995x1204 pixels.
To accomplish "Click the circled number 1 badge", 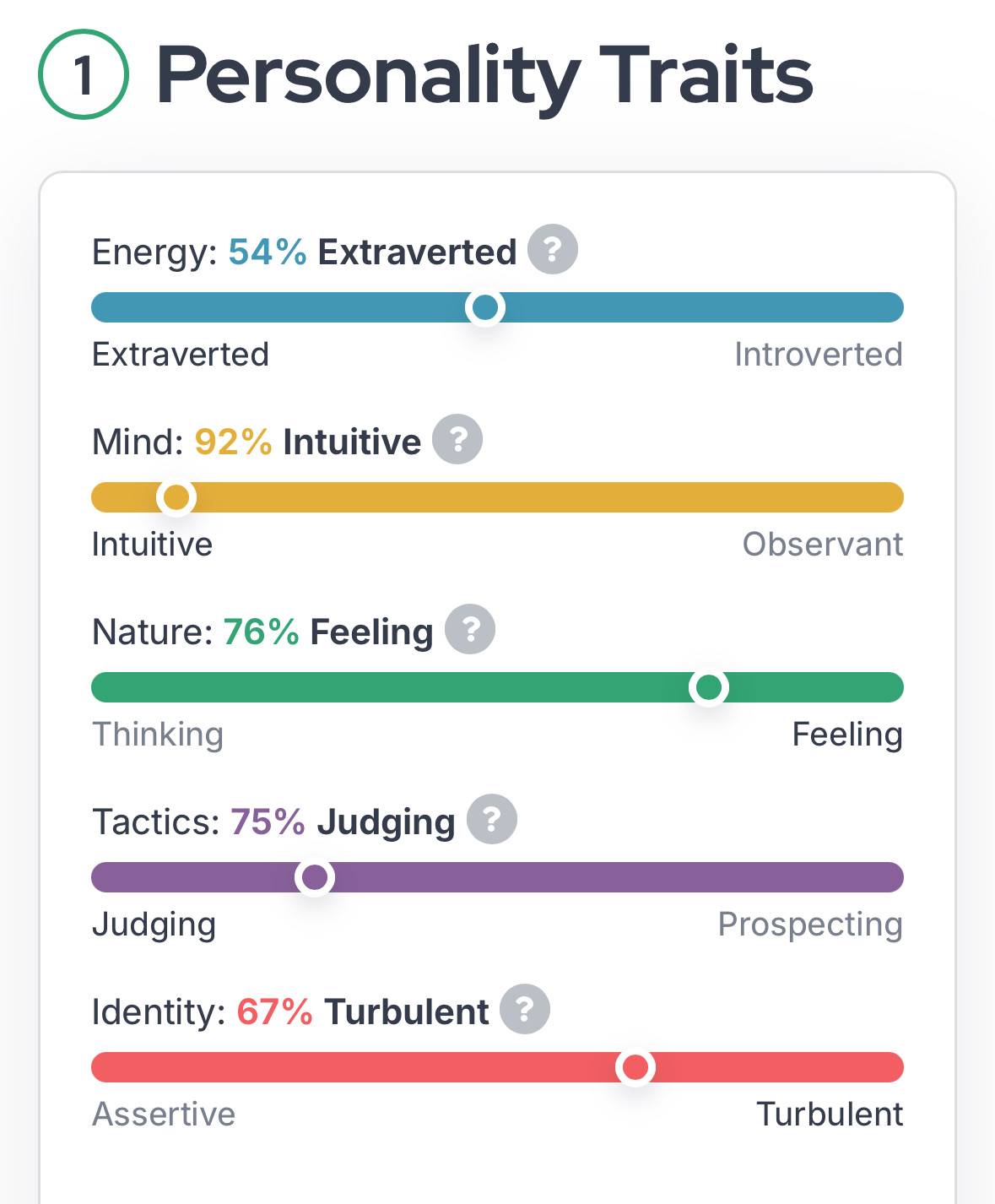I will pos(84,74).
